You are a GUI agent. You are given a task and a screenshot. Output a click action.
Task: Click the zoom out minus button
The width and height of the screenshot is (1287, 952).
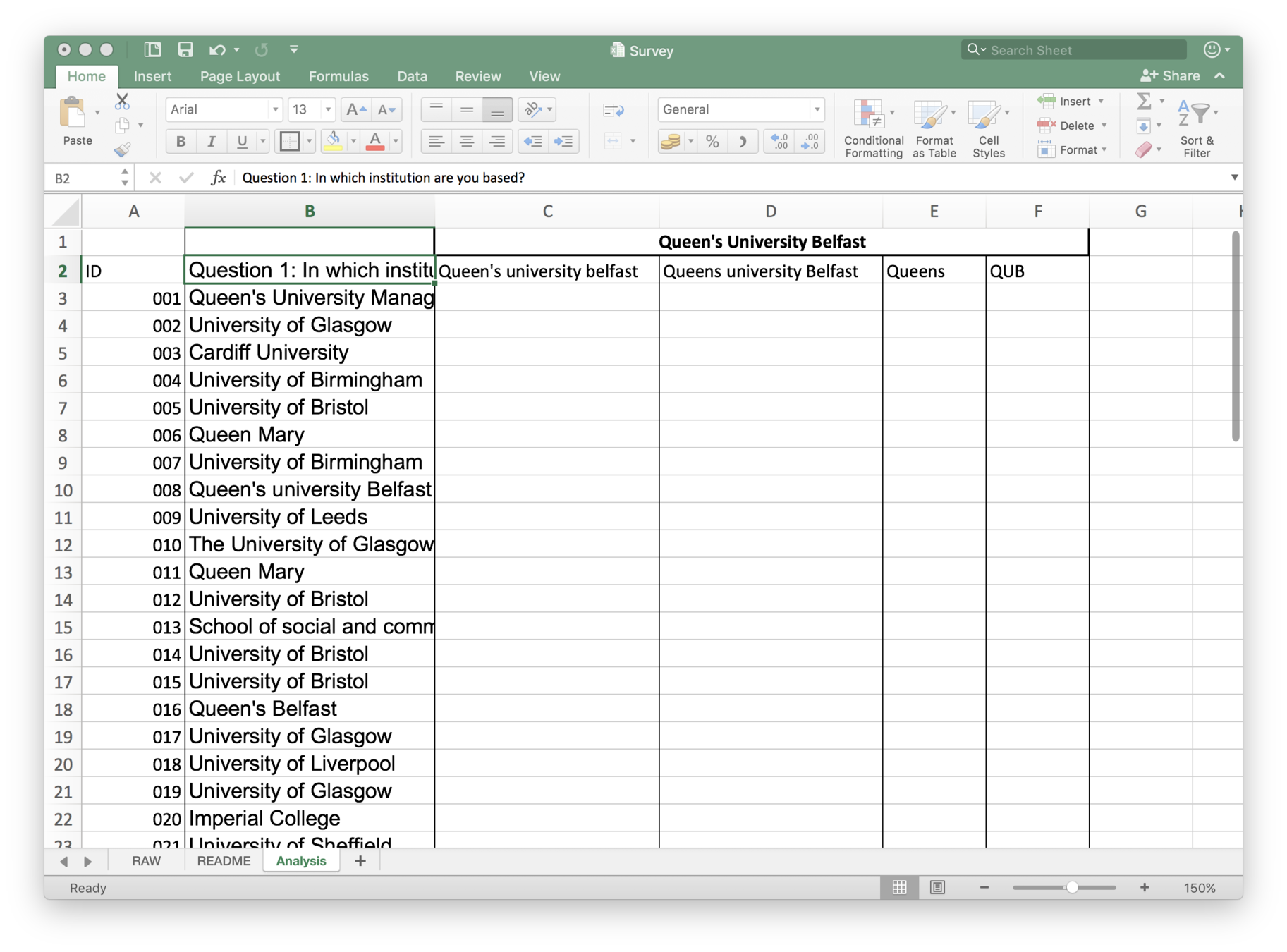[984, 888]
